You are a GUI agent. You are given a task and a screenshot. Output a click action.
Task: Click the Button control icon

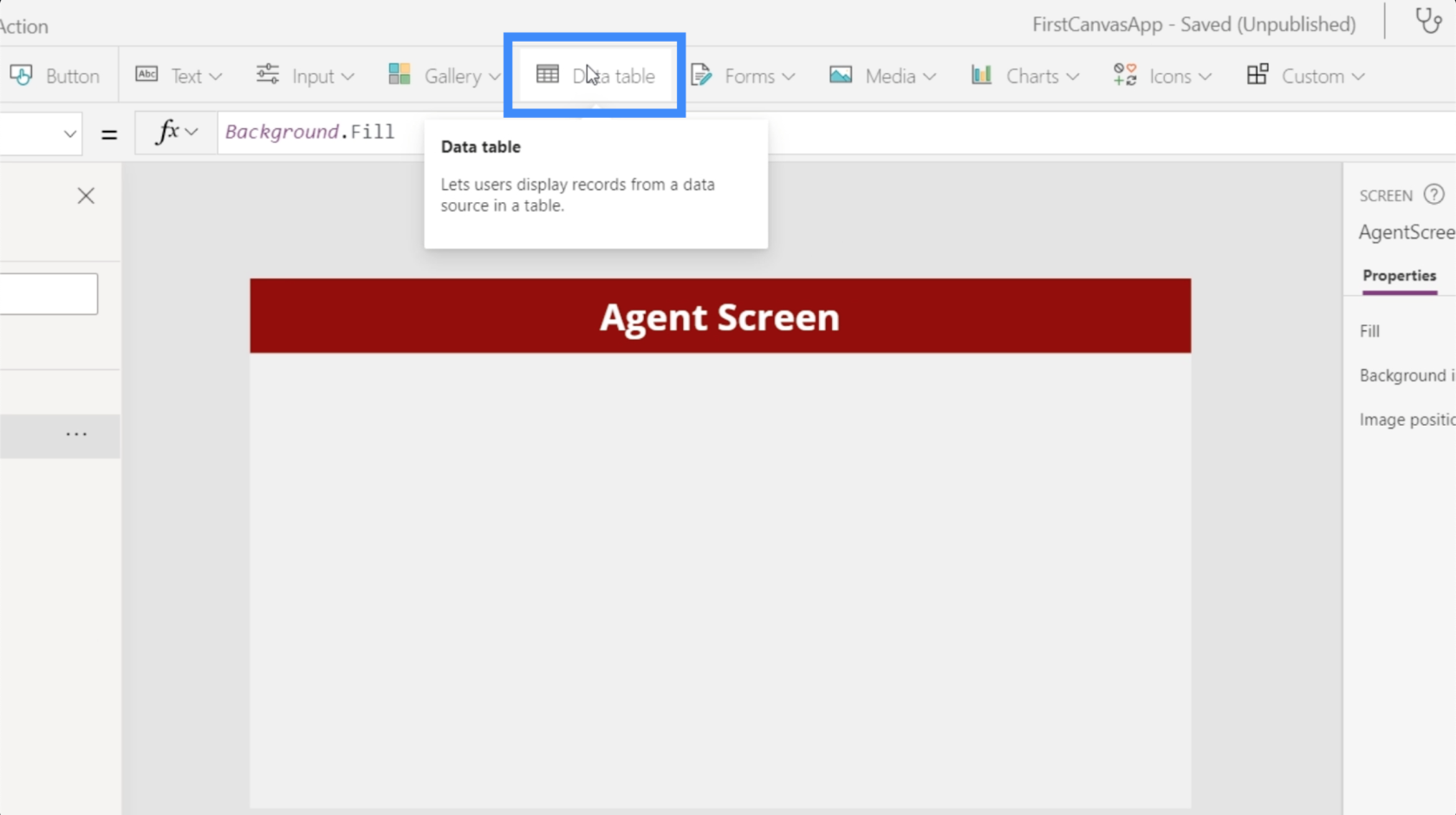coord(22,75)
